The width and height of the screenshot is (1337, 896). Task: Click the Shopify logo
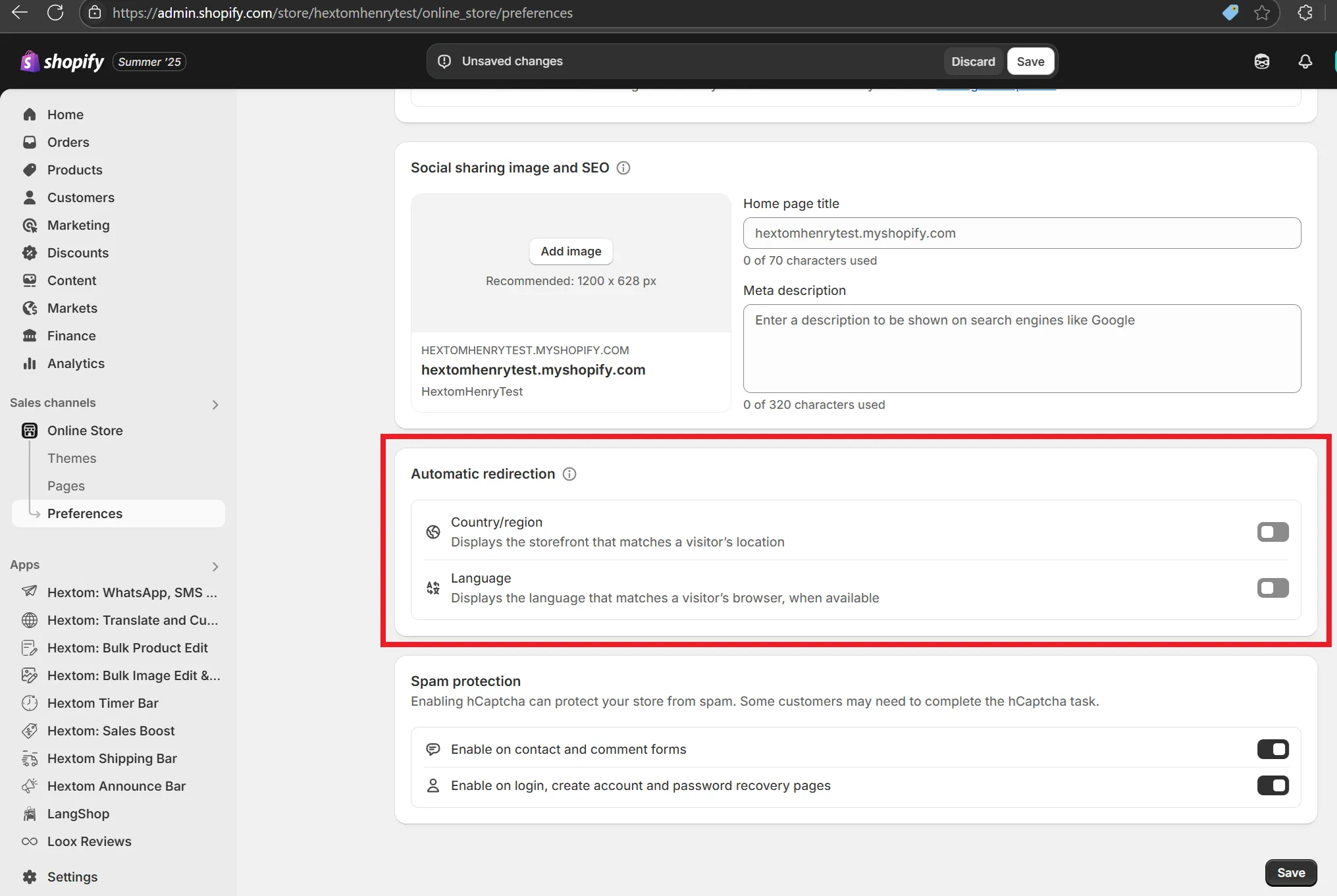click(x=63, y=61)
